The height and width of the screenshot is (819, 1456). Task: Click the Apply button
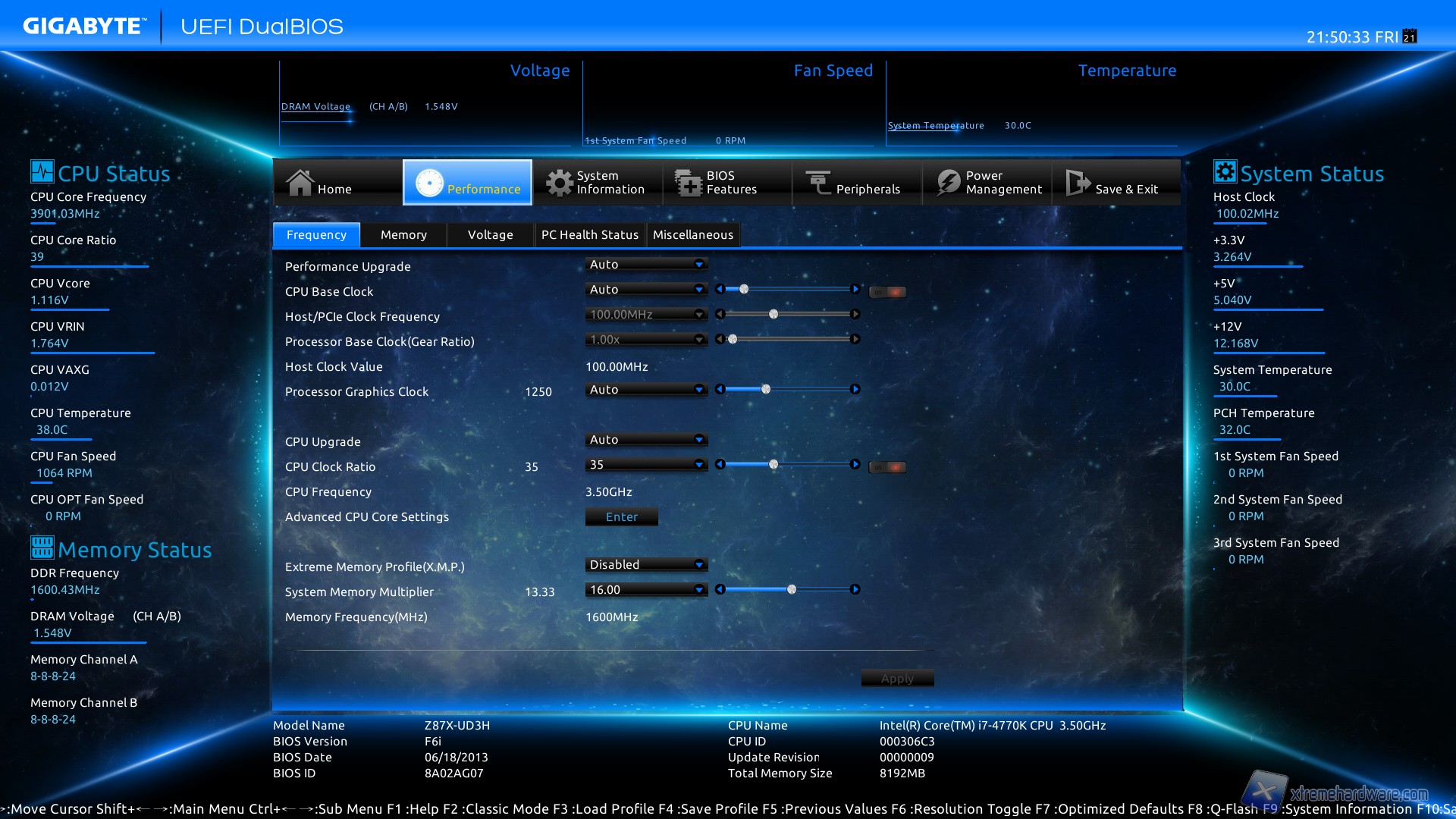tap(897, 678)
